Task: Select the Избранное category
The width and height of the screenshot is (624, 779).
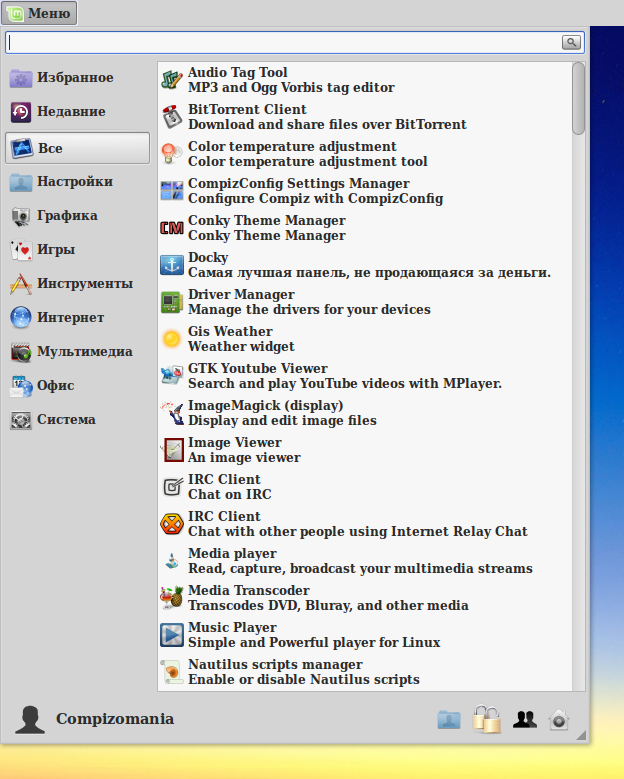Action: point(77,78)
